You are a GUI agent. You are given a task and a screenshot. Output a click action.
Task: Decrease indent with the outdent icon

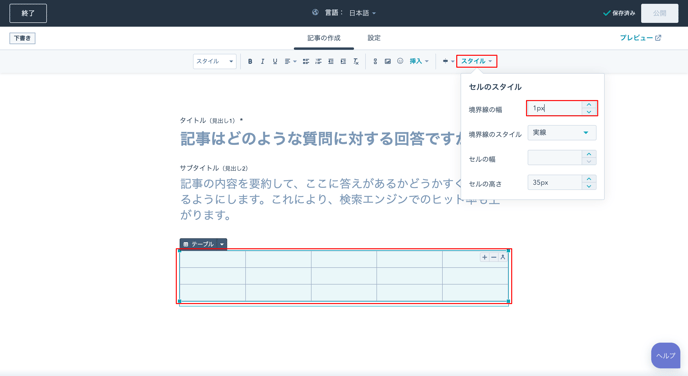(330, 61)
